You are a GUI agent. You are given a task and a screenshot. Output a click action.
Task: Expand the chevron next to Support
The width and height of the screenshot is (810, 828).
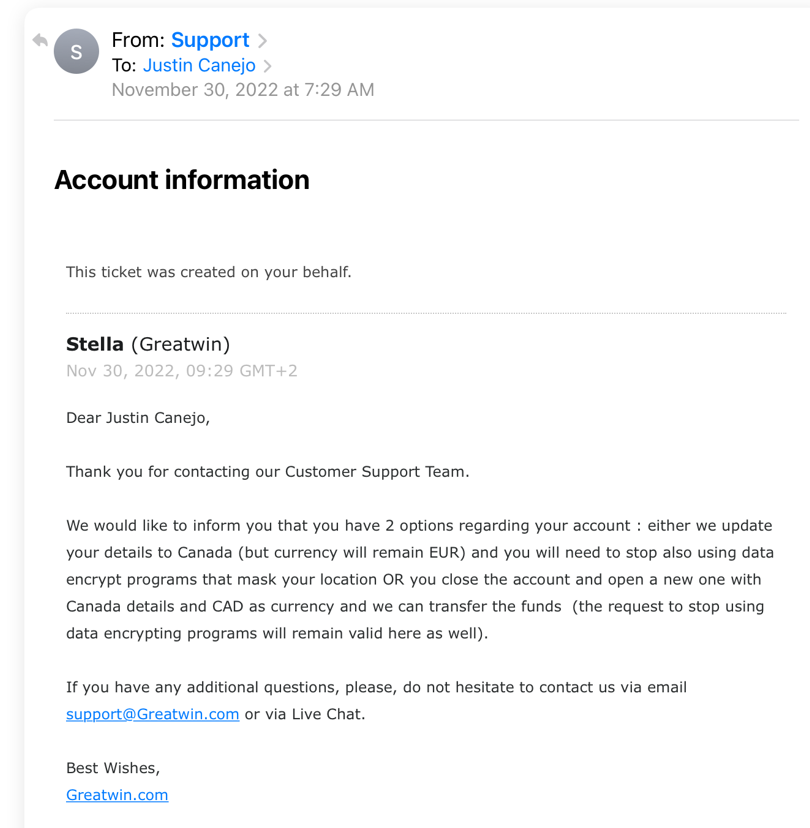click(263, 41)
